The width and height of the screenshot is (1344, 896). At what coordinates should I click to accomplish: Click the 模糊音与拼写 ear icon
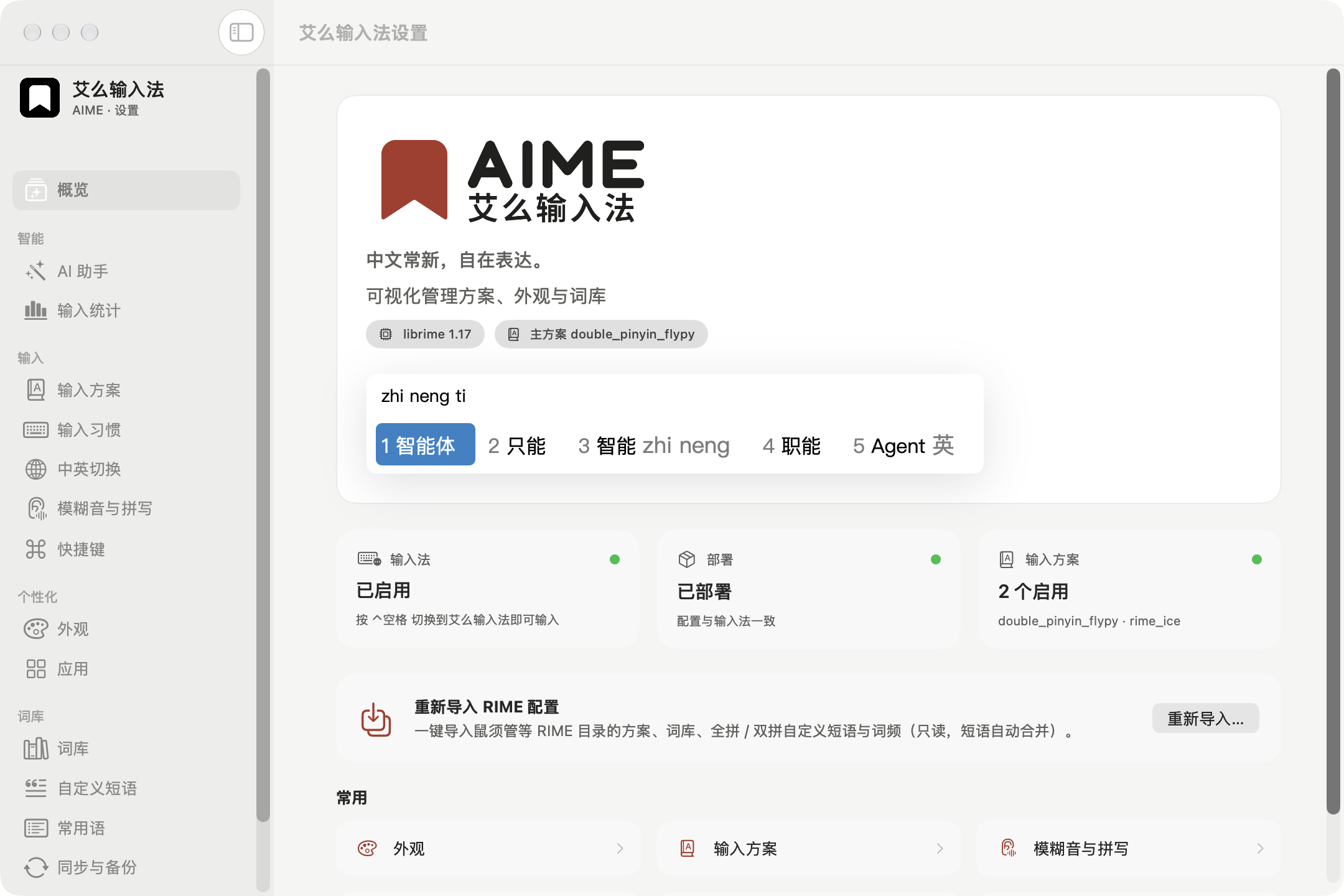(37, 509)
